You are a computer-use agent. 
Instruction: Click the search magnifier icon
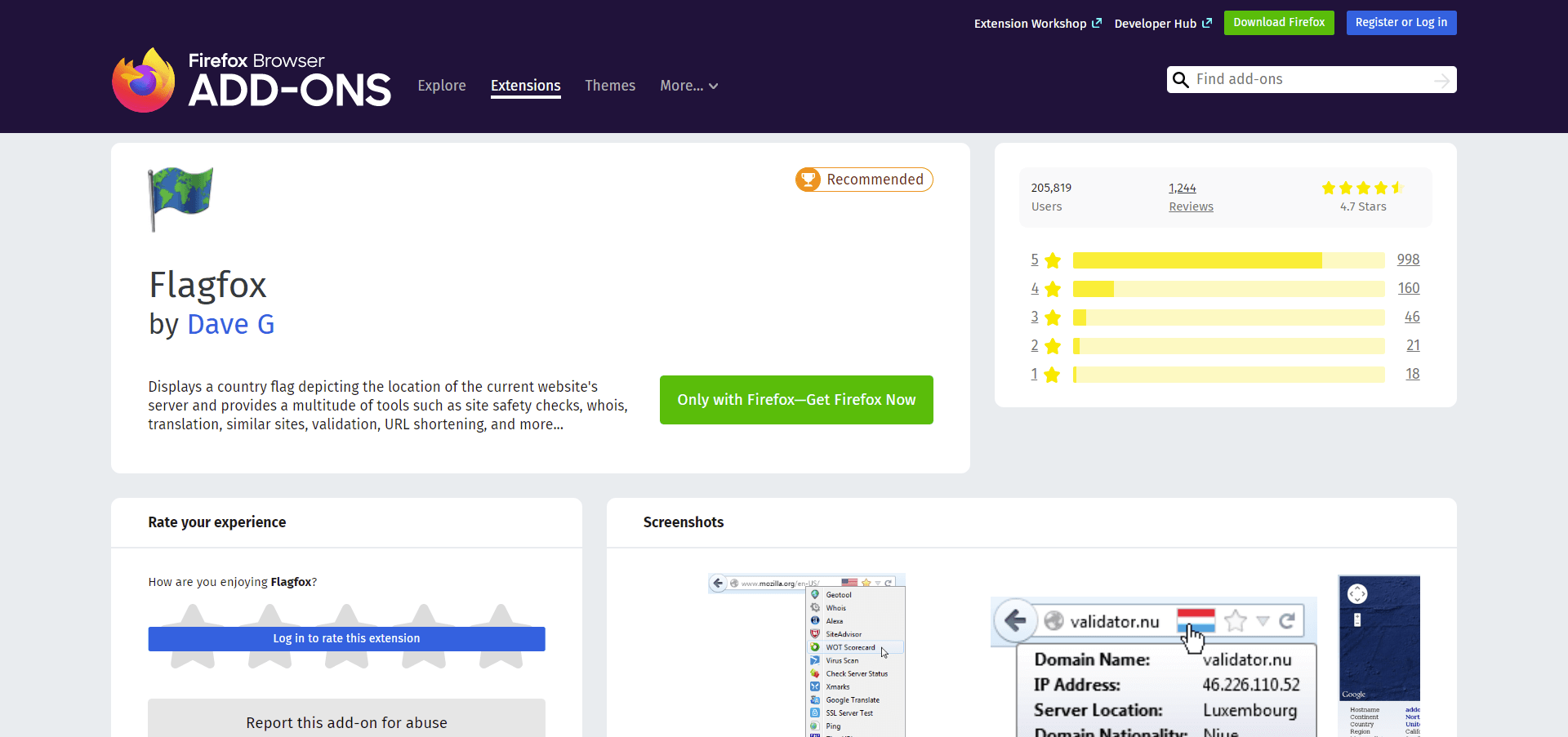click(1180, 80)
